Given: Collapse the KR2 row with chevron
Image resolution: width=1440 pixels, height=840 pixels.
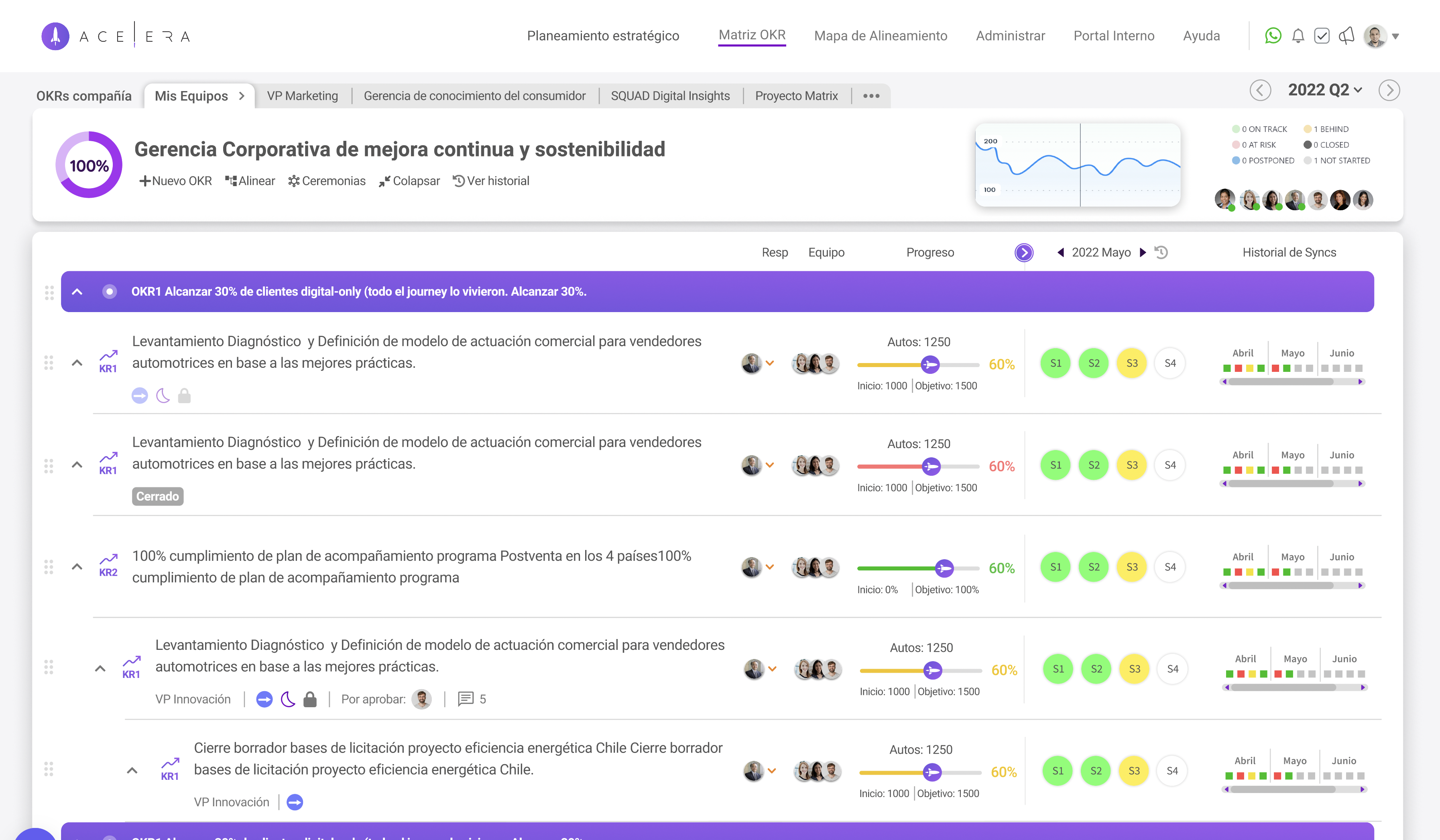Looking at the screenshot, I should tap(77, 567).
